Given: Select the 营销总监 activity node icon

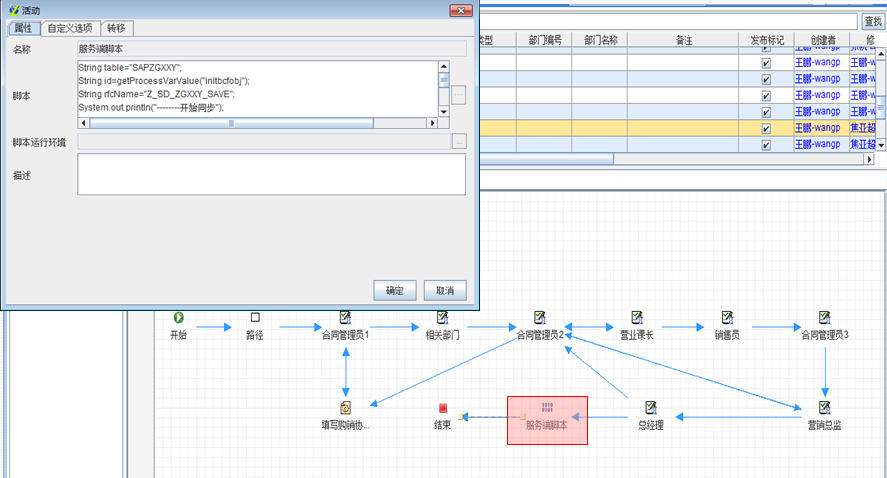Looking at the screenshot, I should 824,408.
